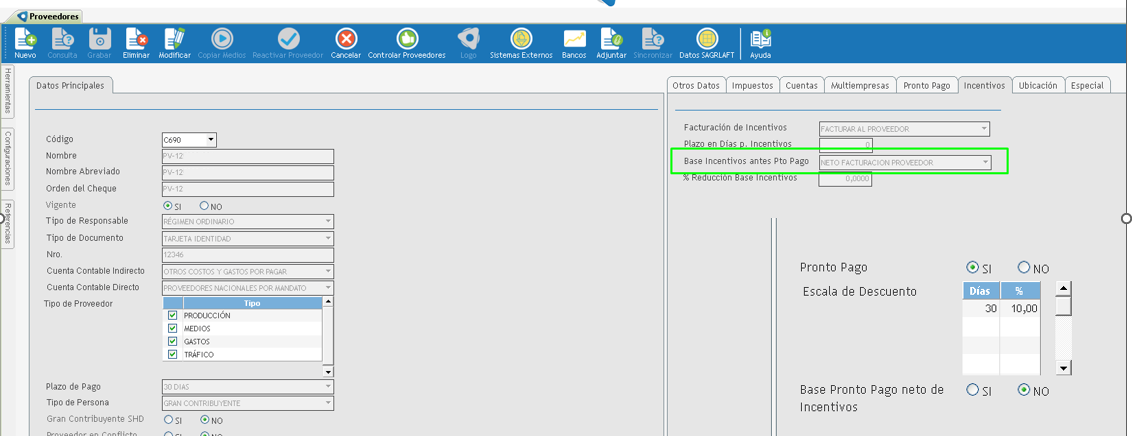The height and width of the screenshot is (436, 1139).
Task: Click the Modificar toolbar icon
Action: 175,40
